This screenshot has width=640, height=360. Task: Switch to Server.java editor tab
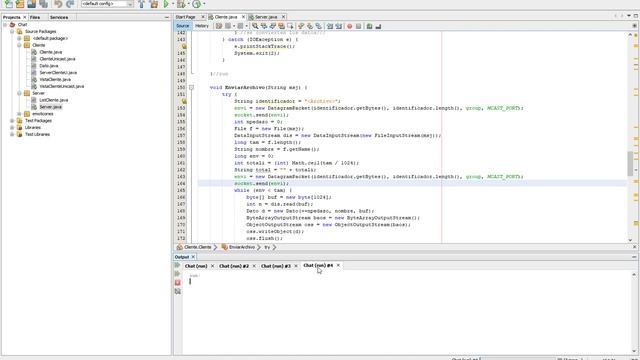(265, 17)
